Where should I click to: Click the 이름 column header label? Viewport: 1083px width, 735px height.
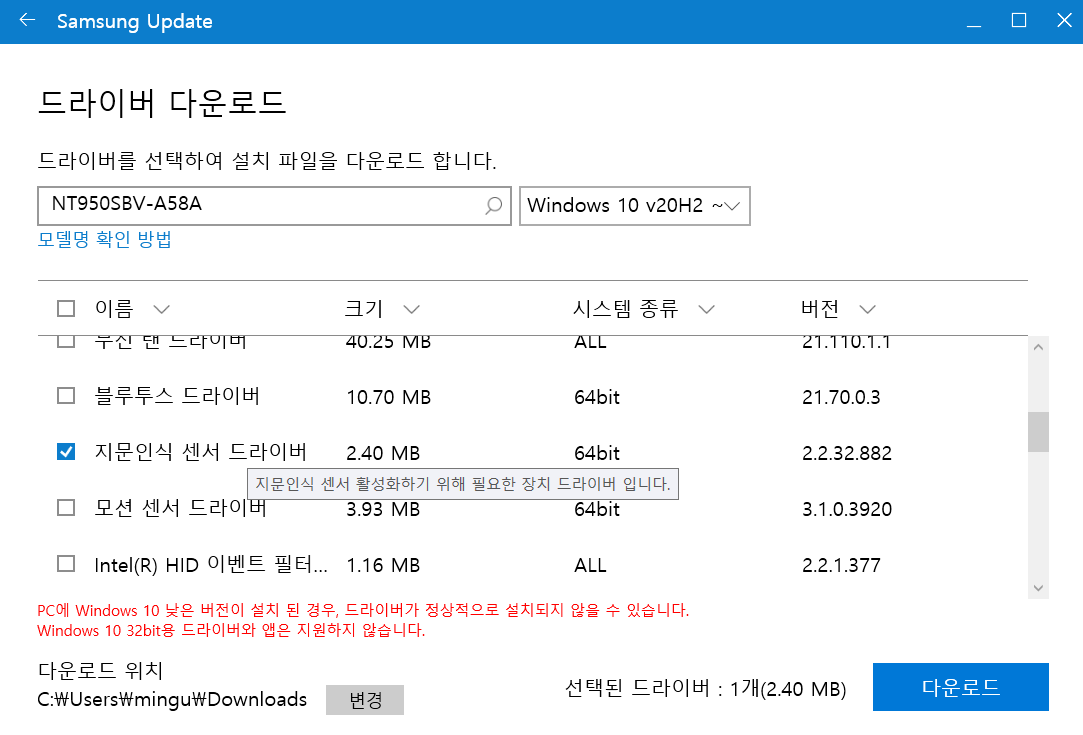pyautogui.click(x=113, y=308)
